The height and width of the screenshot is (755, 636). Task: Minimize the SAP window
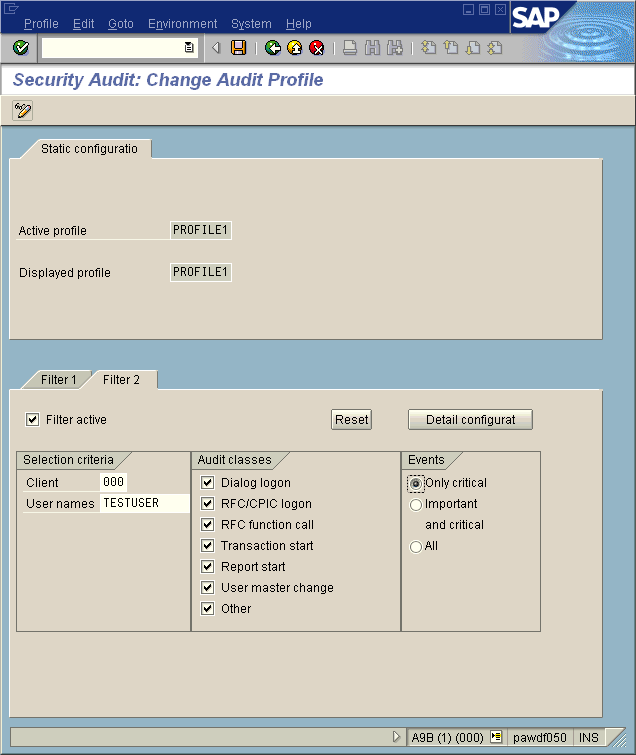(468, 10)
